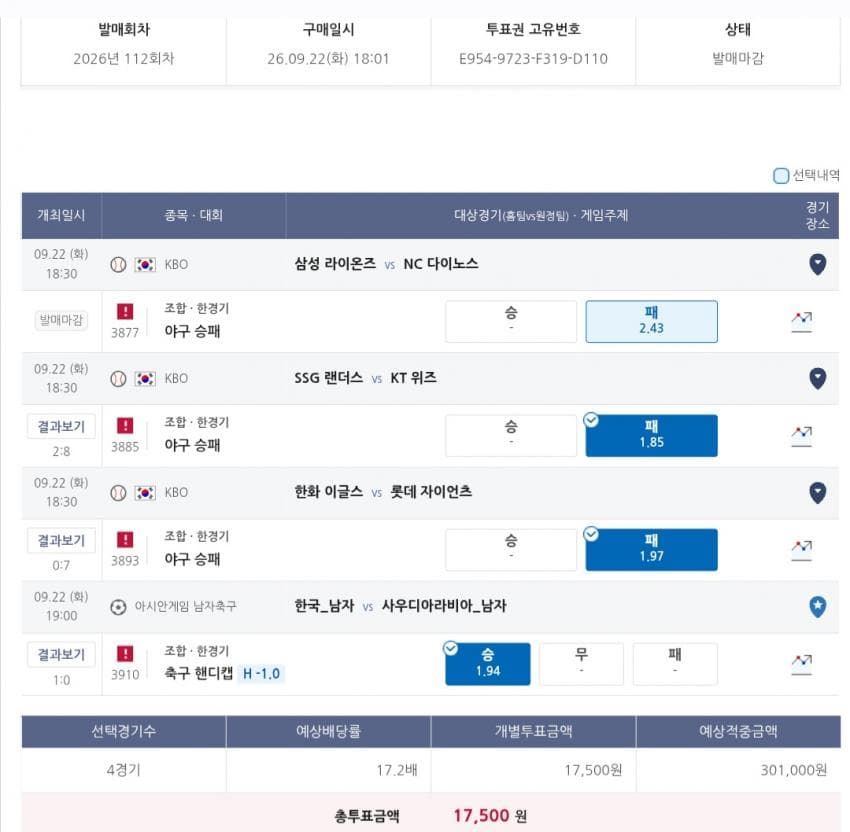Viewport: 850px width, 832px height.
Task: Toggle 승 1.94 selection for soccer handicap
Action: 487,664
